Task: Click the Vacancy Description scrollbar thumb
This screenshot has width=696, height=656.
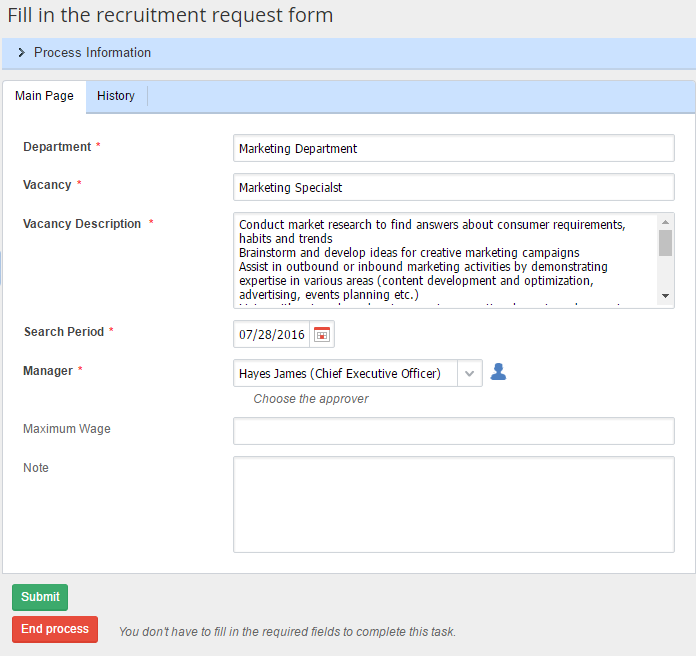Action: click(x=665, y=243)
